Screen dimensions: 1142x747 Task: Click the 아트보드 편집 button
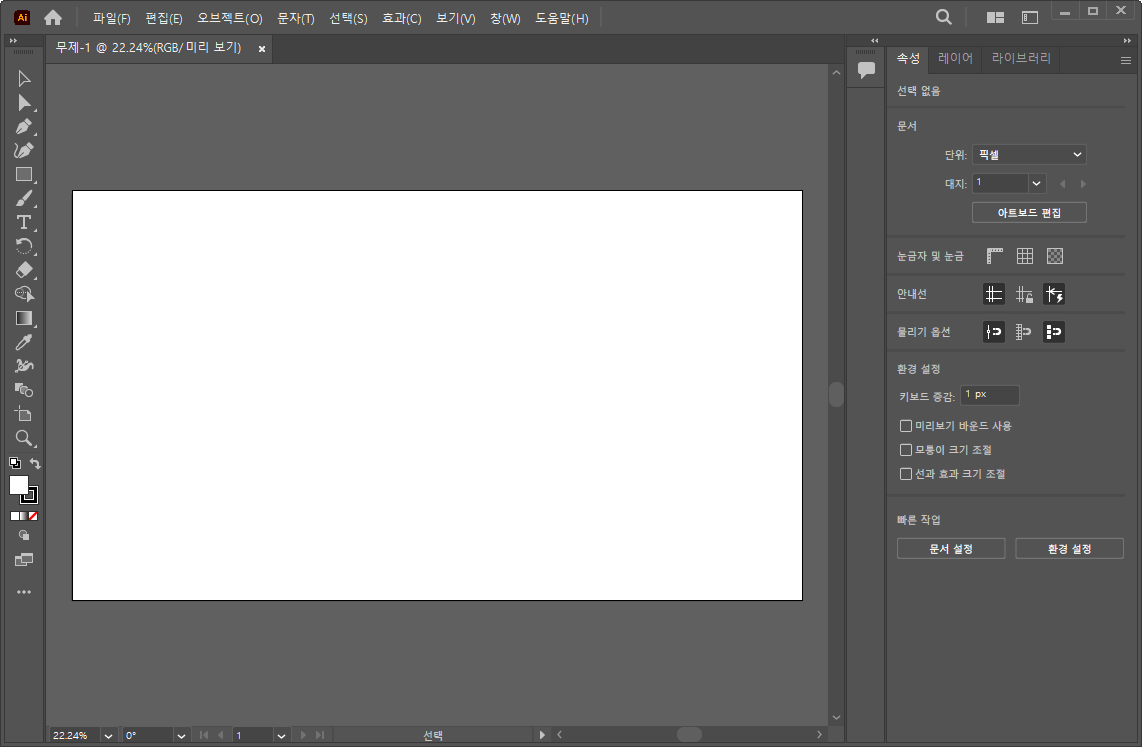pyautogui.click(x=1029, y=213)
